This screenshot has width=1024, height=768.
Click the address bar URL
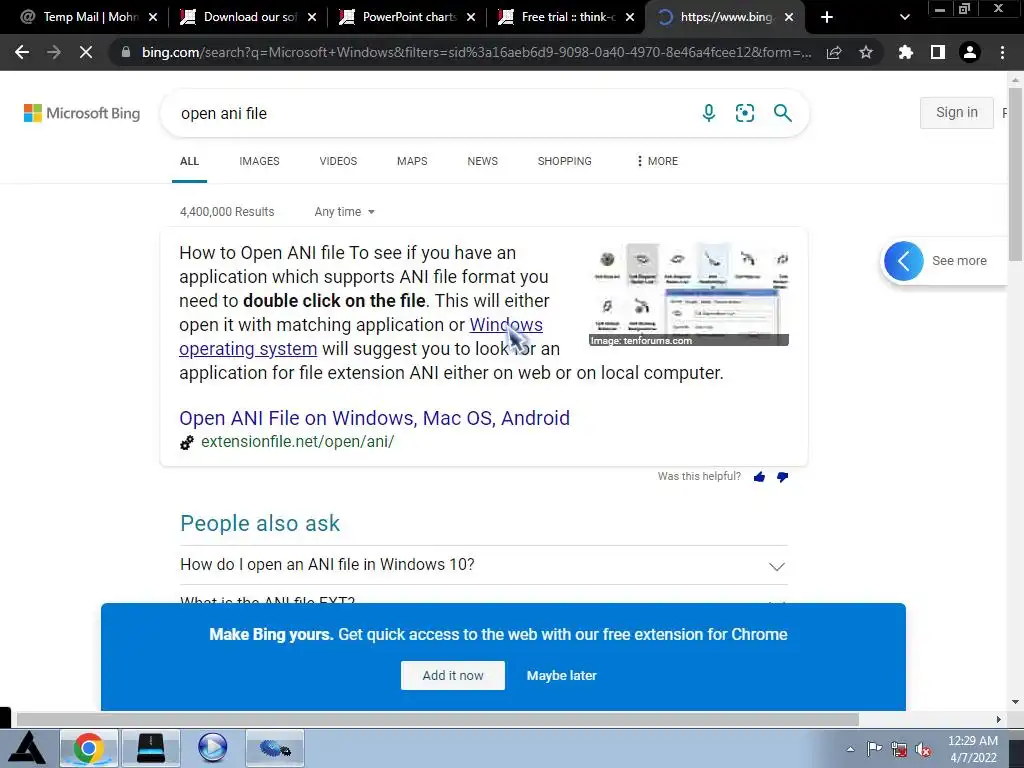[476, 52]
